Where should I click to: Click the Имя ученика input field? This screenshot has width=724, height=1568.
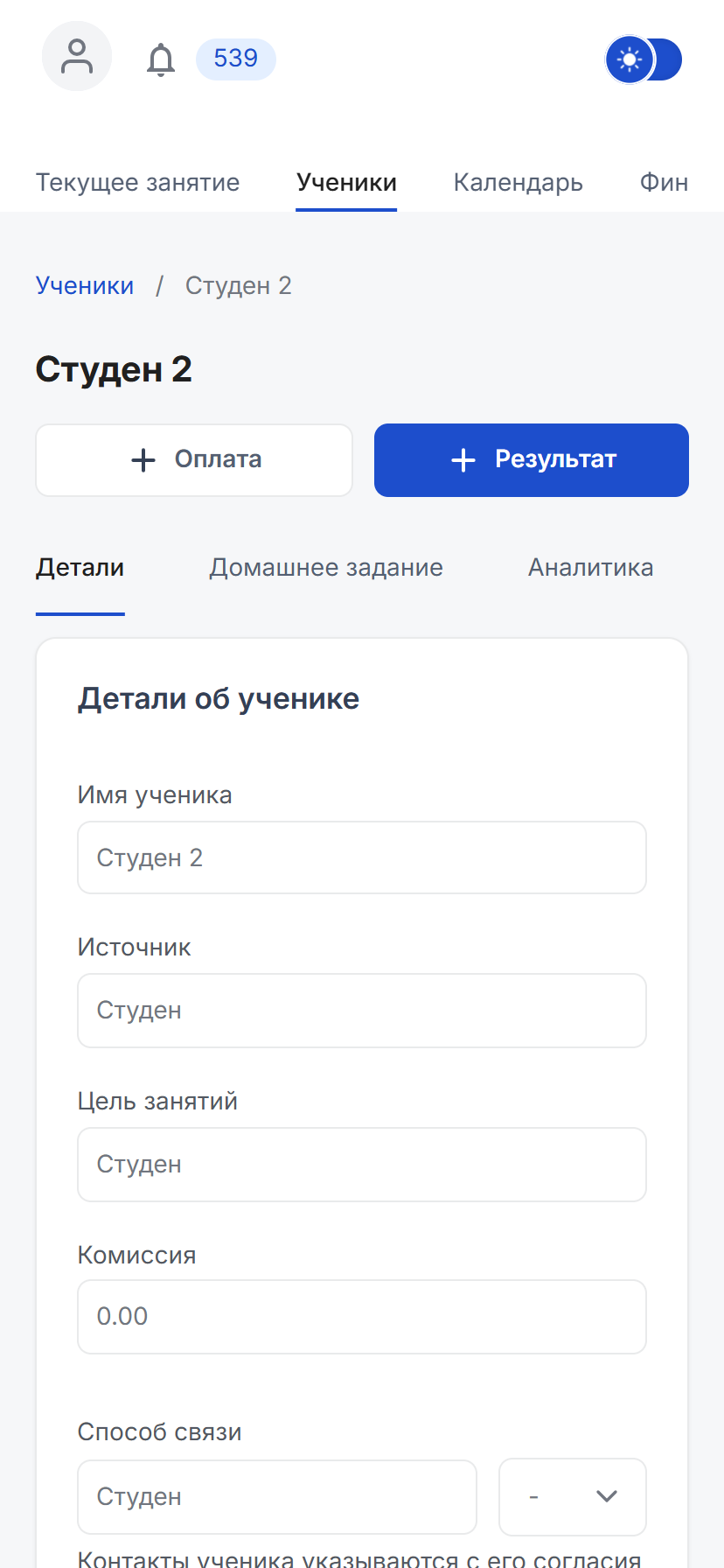pos(361,857)
